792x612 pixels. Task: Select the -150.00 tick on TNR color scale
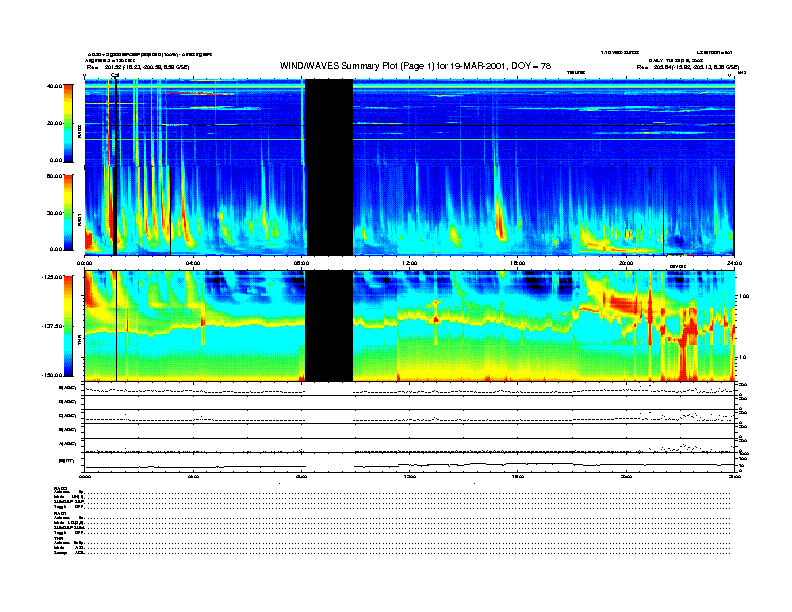point(52,375)
